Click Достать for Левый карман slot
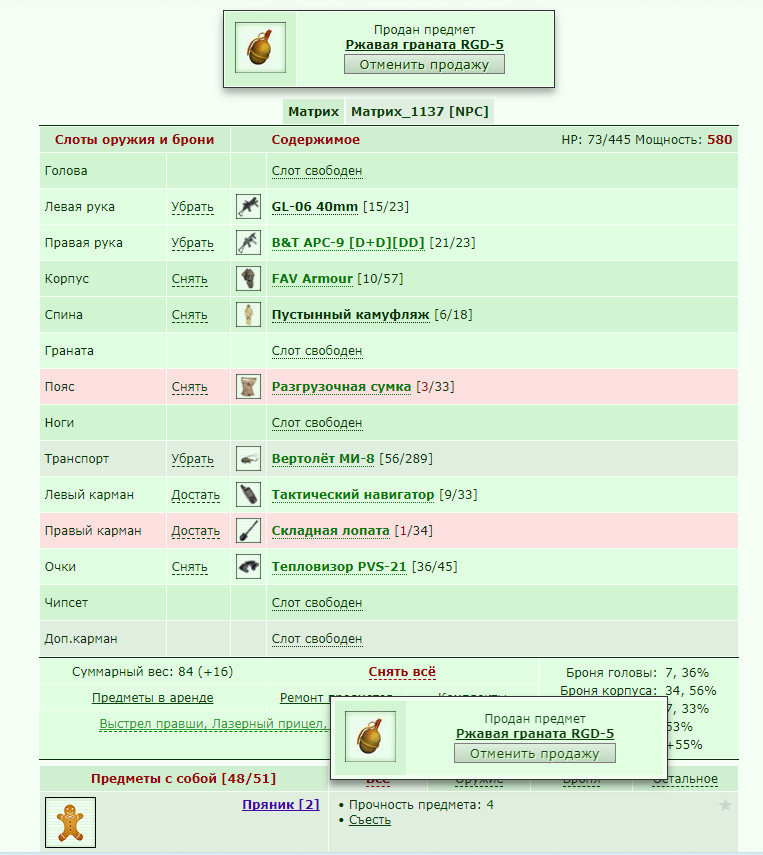The image size is (763, 855). 195,495
